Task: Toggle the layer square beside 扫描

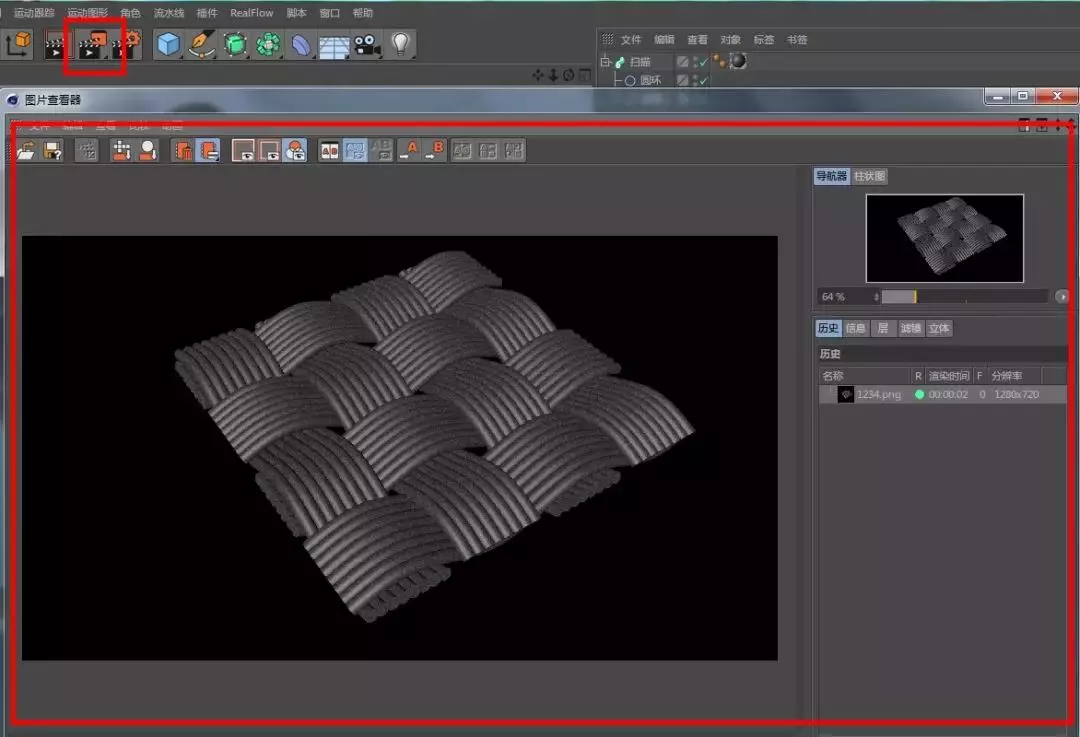Action: coord(682,62)
